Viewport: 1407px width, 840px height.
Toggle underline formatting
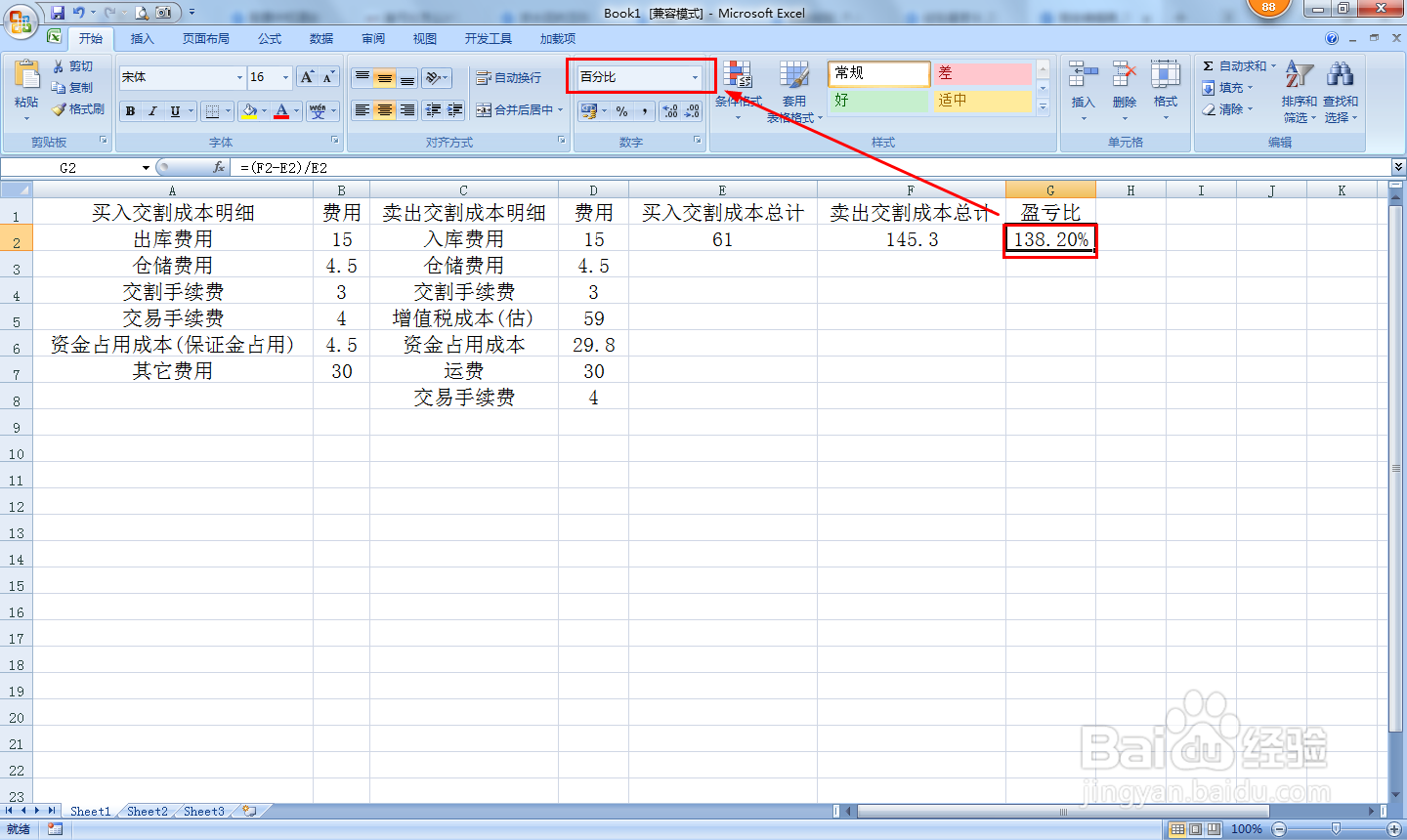(175, 111)
